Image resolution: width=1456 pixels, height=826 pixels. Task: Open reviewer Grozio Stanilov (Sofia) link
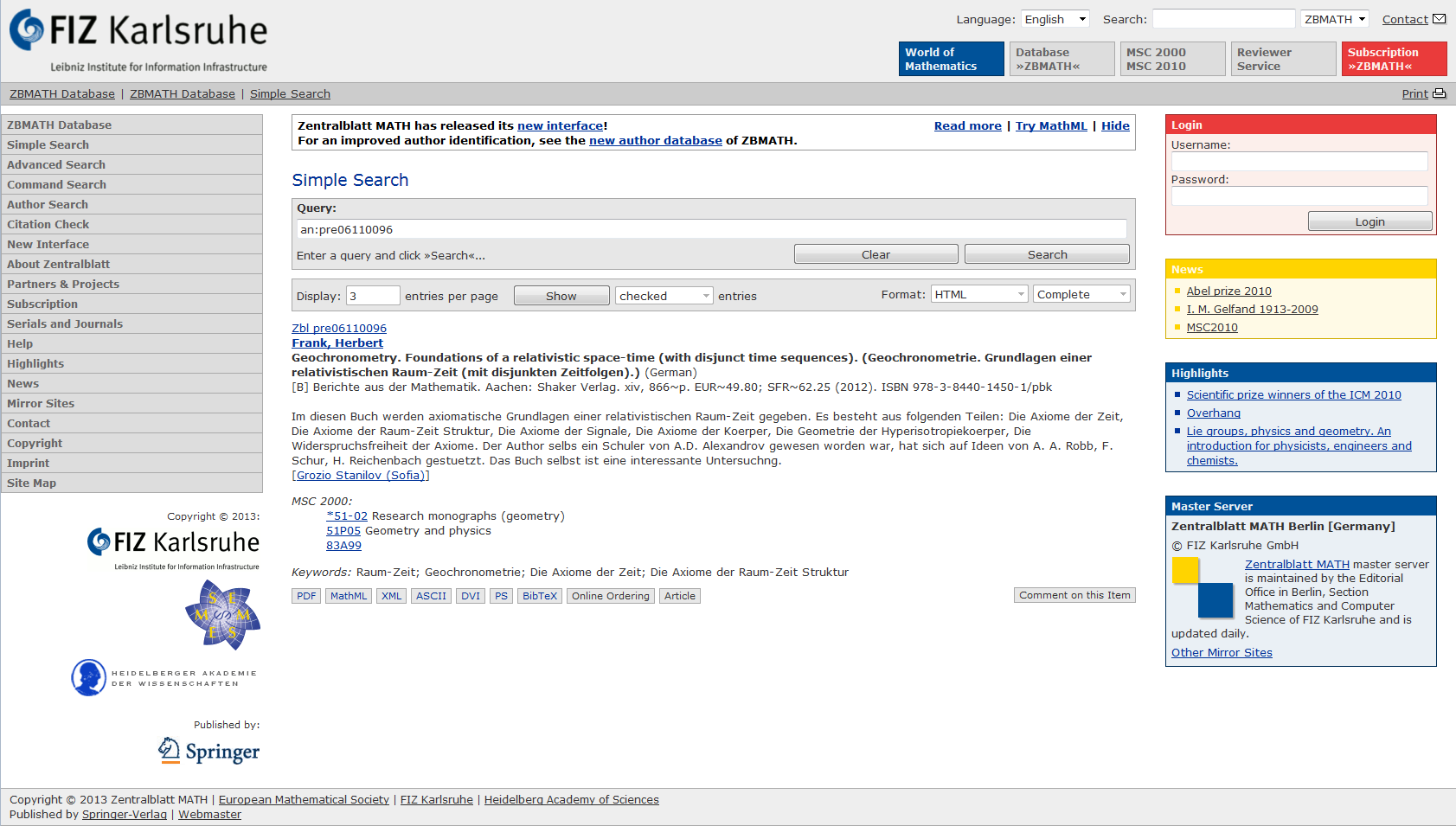pyautogui.click(x=361, y=476)
